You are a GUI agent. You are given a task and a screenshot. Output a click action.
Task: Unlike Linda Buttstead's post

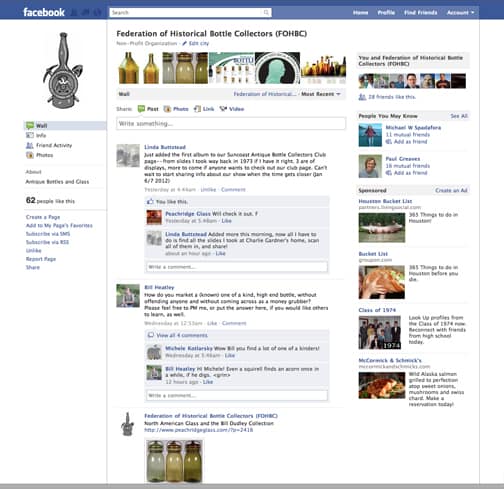click(x=208, y=190)
